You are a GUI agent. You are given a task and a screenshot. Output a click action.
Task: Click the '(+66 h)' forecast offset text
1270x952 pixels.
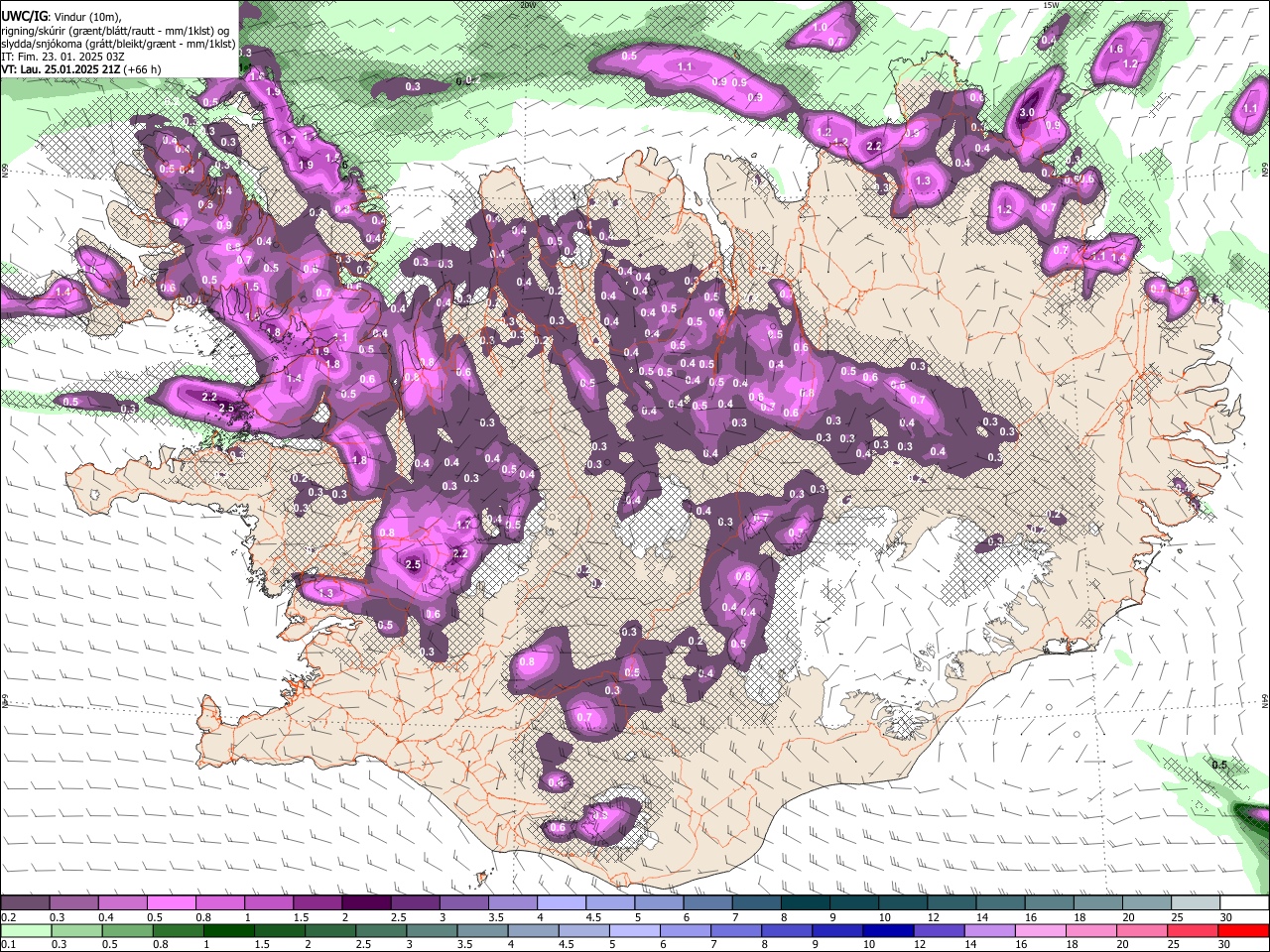(x=141, y=69)
